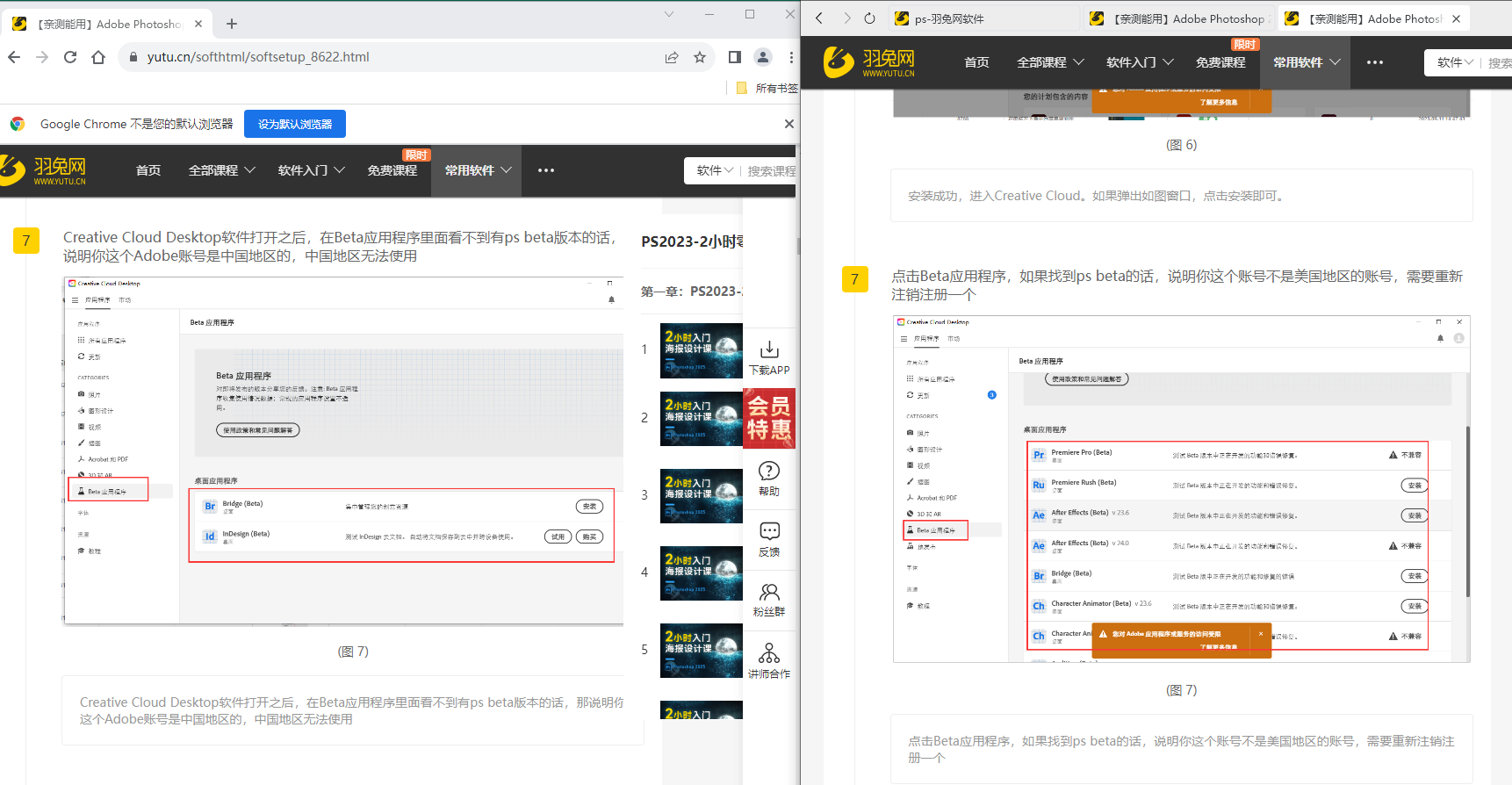Viewport: 1512px width, 785px height.
Task: Open Chrome home page icon
Action: [98, 57]
